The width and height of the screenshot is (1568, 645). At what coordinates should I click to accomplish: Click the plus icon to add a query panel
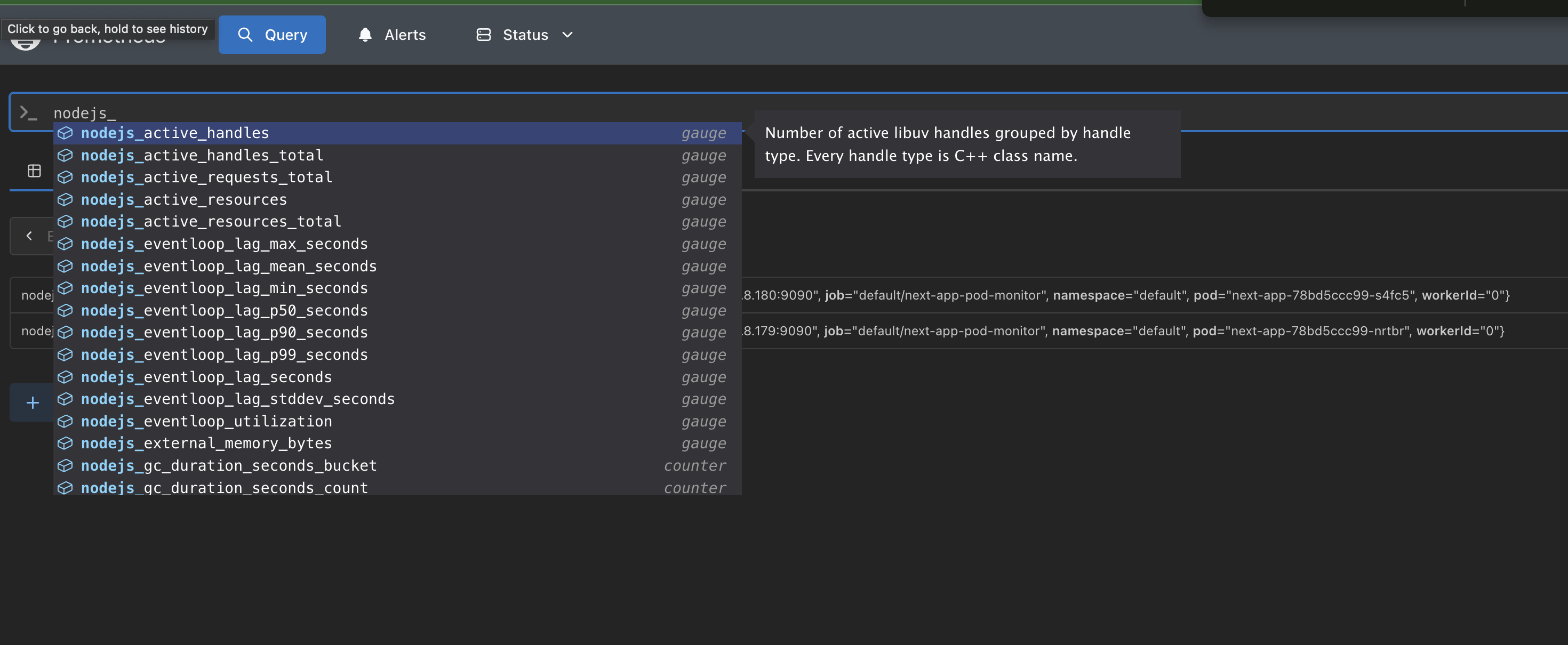pos(32,402)
